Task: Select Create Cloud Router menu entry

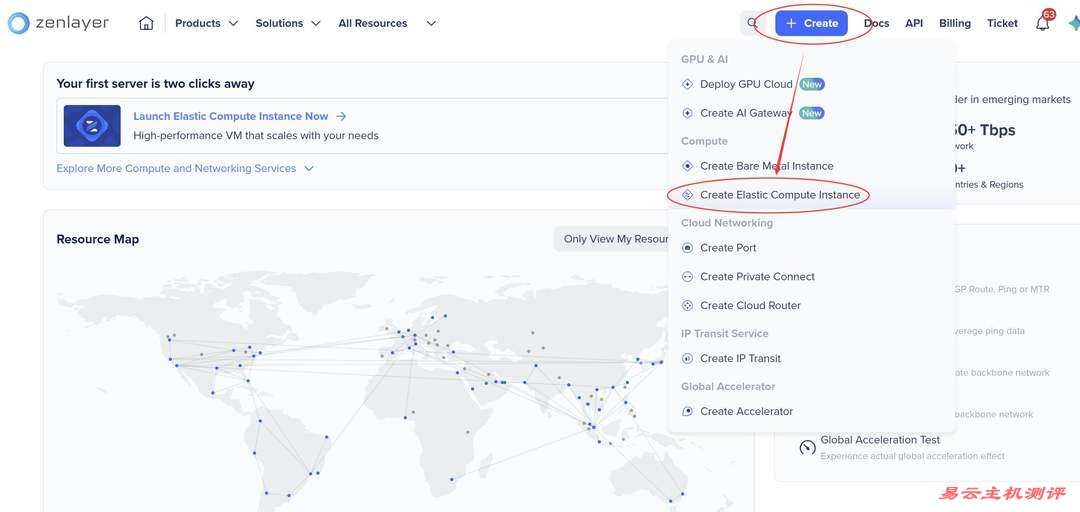Action: [750, 306]
